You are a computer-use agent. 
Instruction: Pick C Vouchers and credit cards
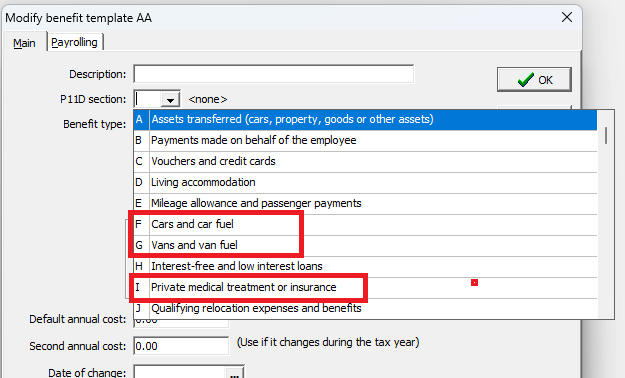pos(365,161)
